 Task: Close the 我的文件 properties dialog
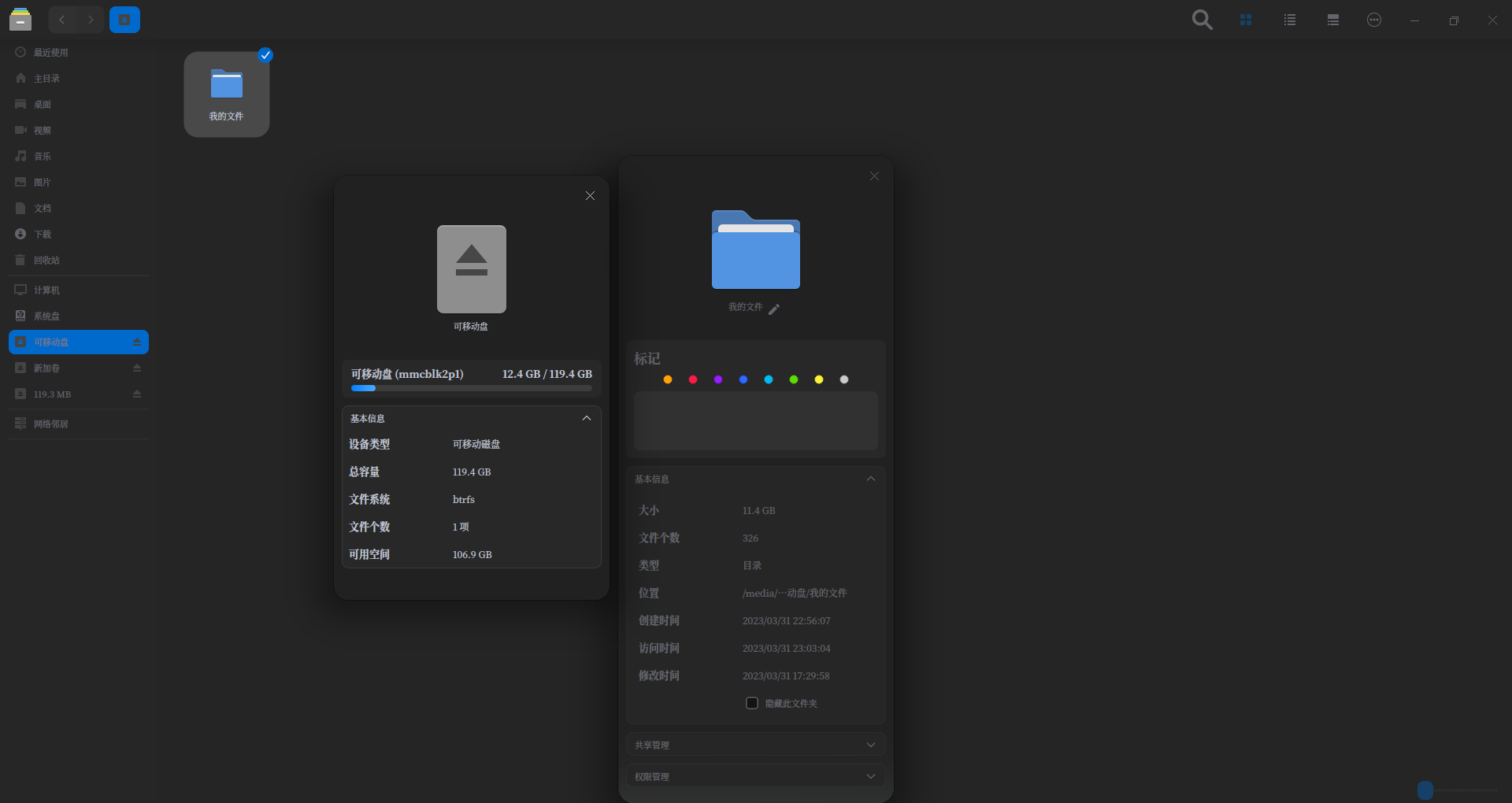tap(874, 176)
